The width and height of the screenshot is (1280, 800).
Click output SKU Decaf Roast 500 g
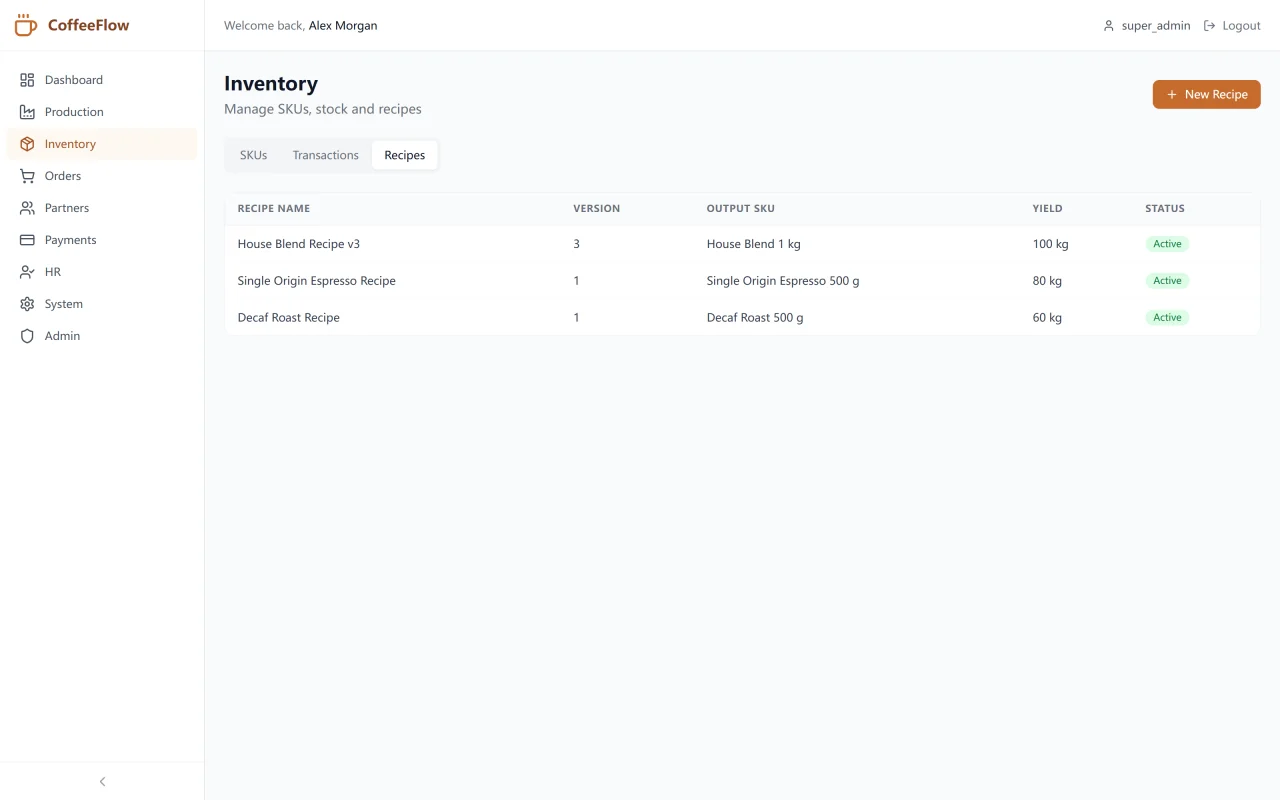point(755,318)
